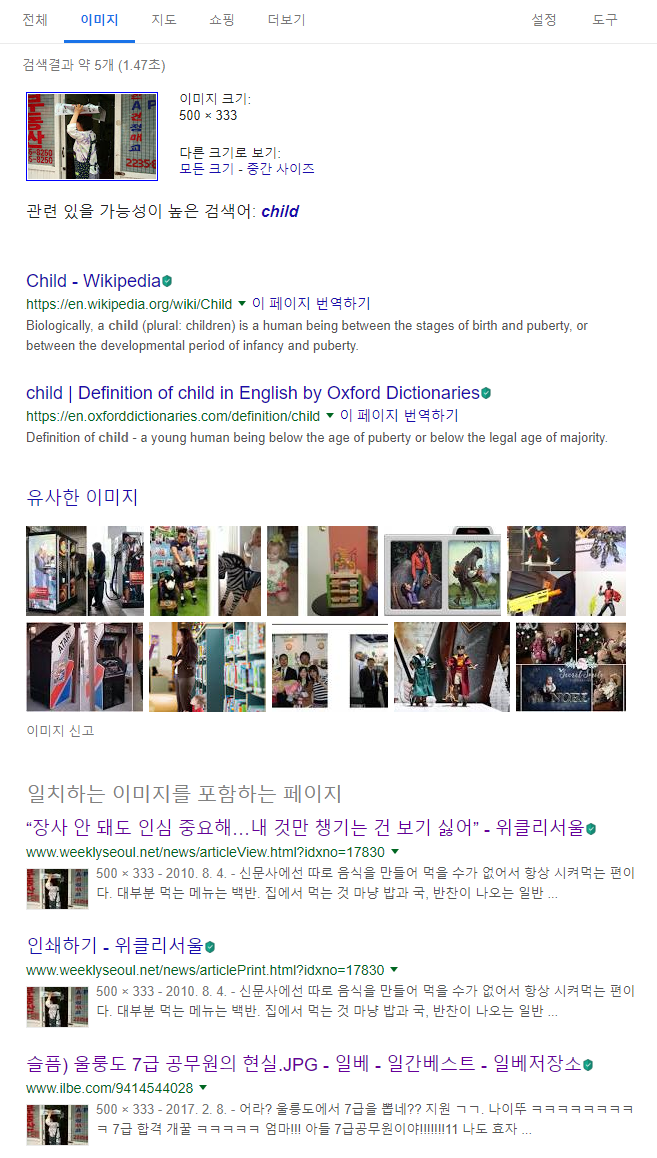657x1158 pixels.
Task: Select the 쇼핑 tab
Action: point(221,20)
